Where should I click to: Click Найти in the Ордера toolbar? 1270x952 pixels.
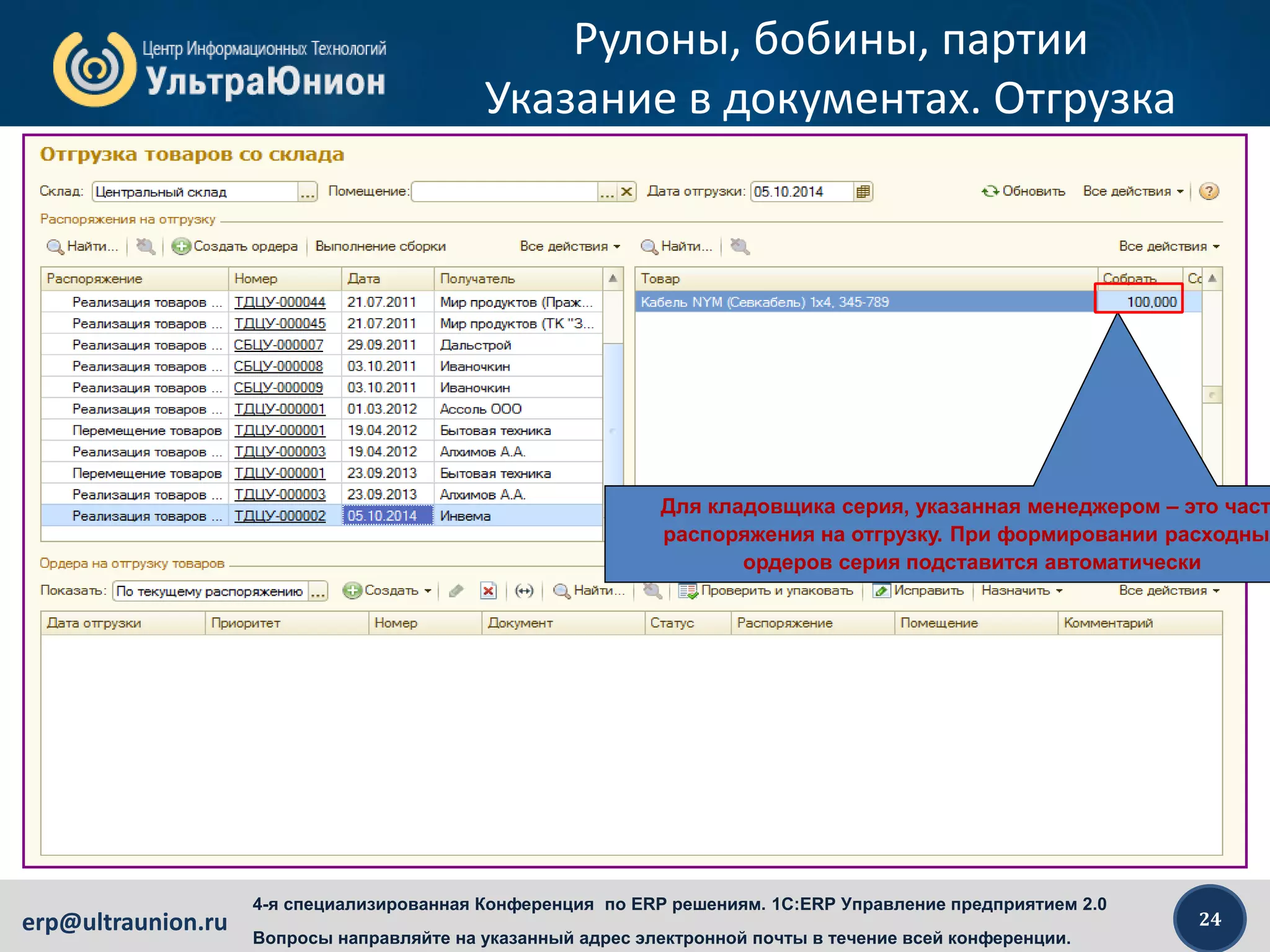[589, 591]
